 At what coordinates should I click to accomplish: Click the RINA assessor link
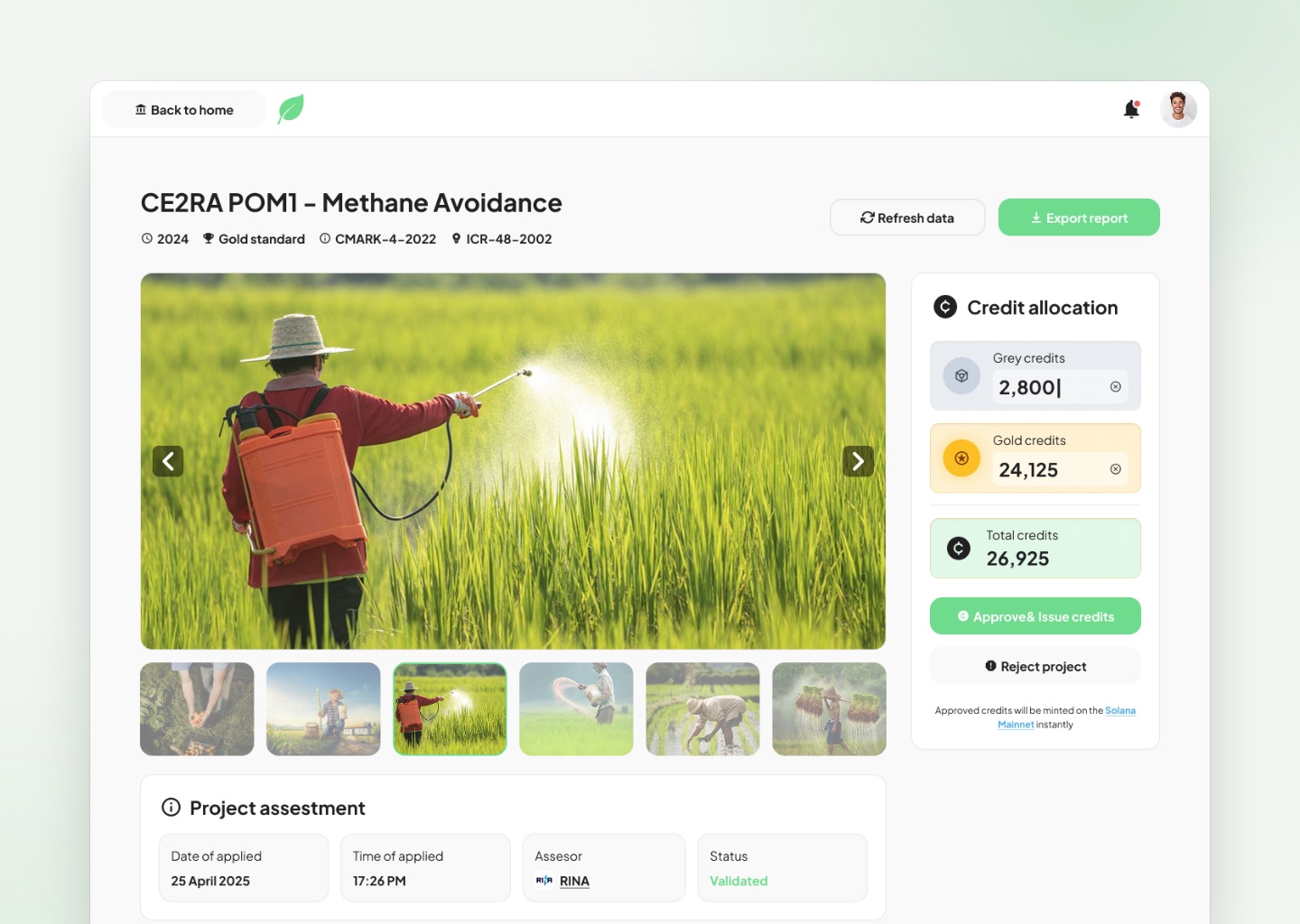574,881
